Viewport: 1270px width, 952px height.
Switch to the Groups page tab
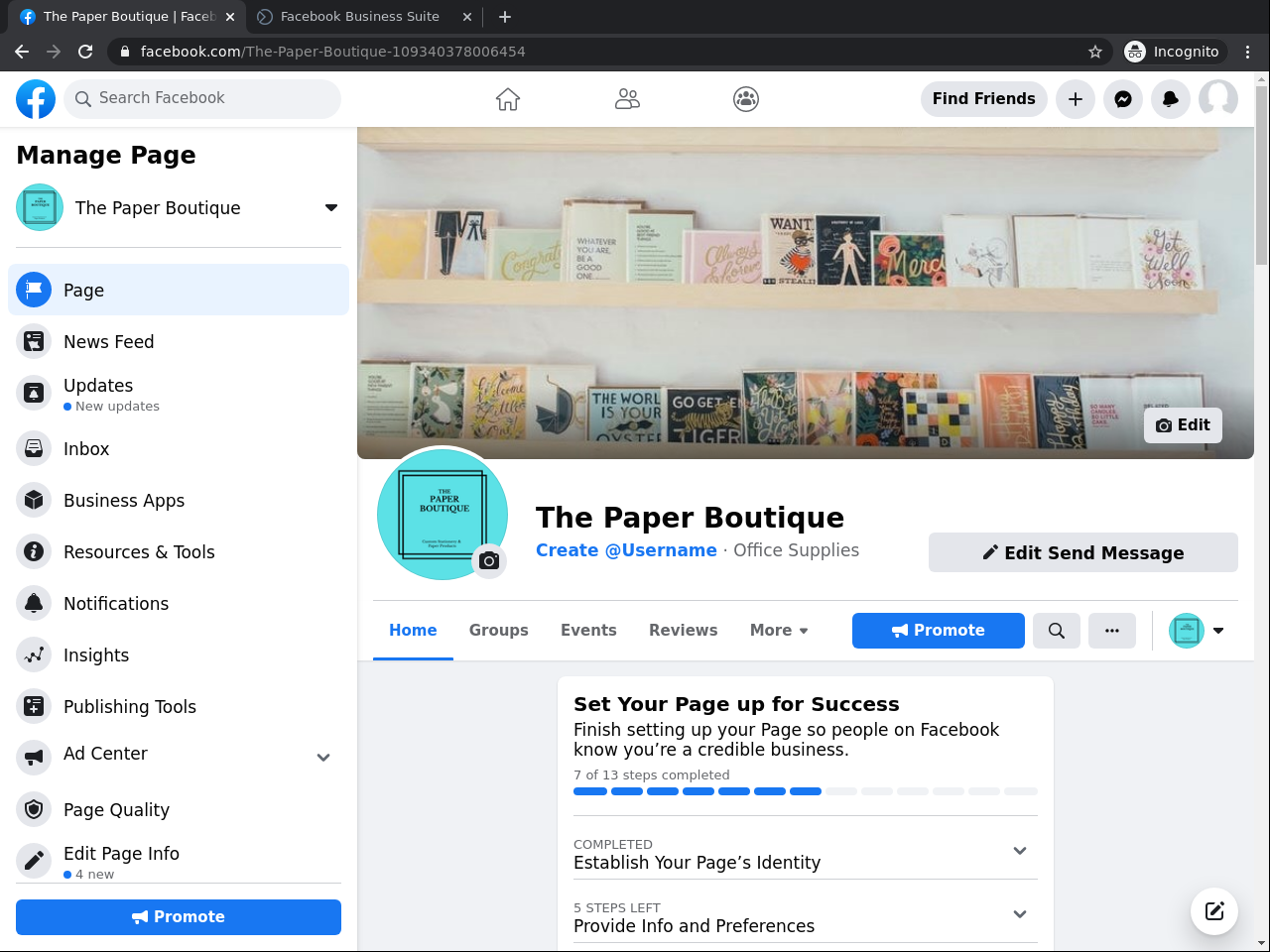click(x=499, y=631)
